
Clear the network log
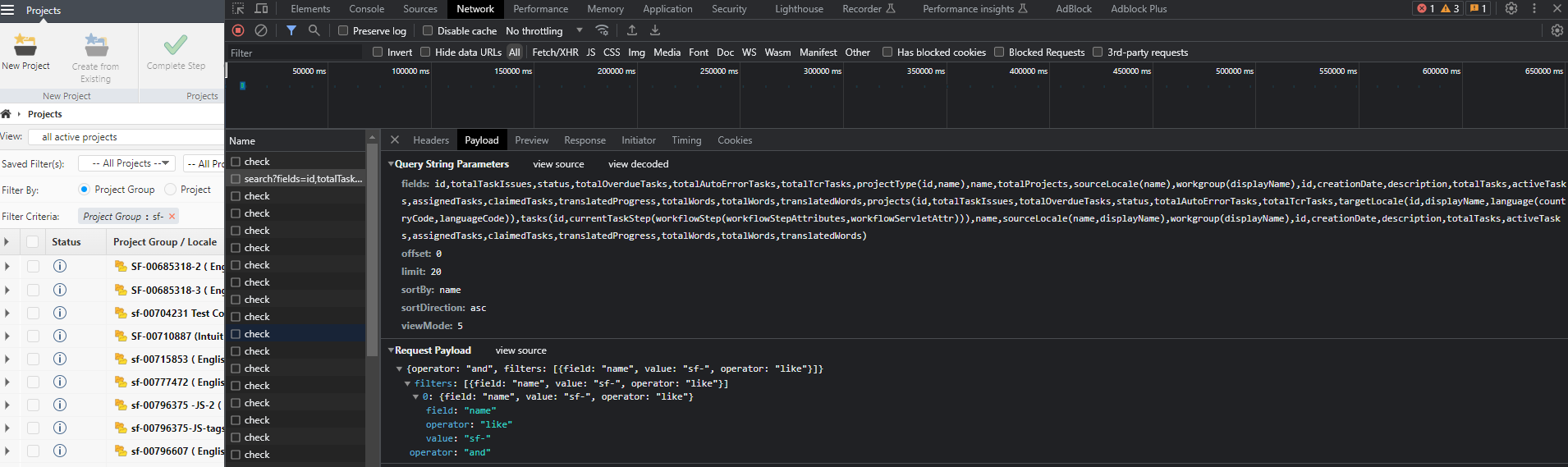261,30
